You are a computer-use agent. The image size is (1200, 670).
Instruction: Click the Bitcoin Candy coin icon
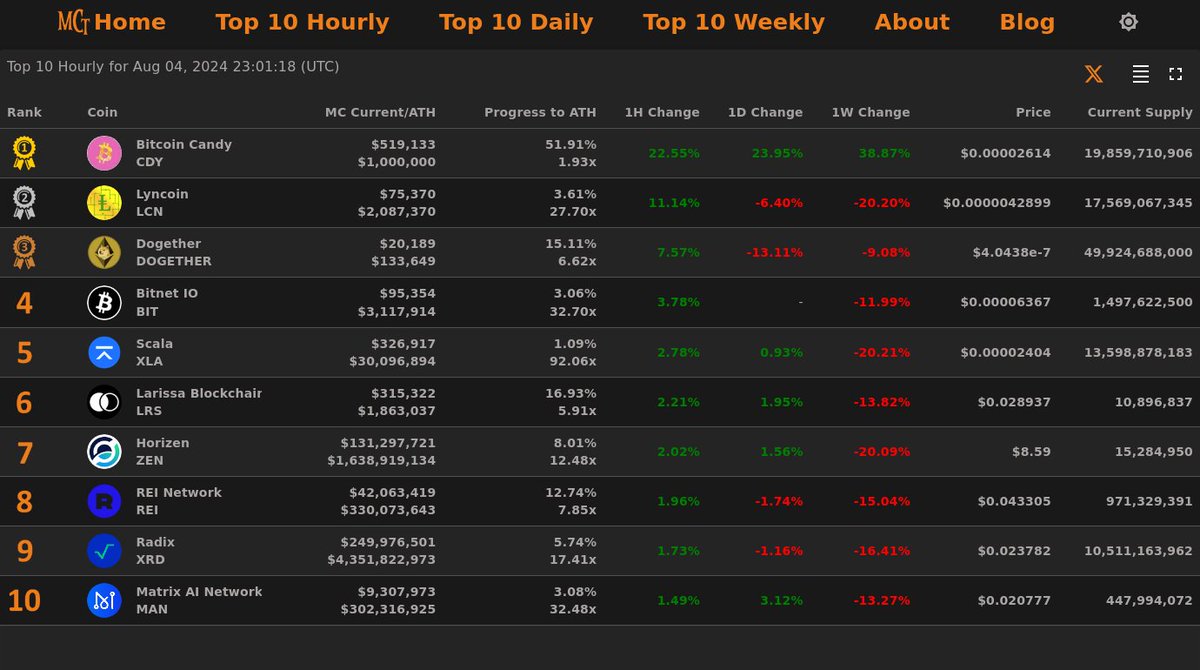pyautogui.click(x=104, y=153)
